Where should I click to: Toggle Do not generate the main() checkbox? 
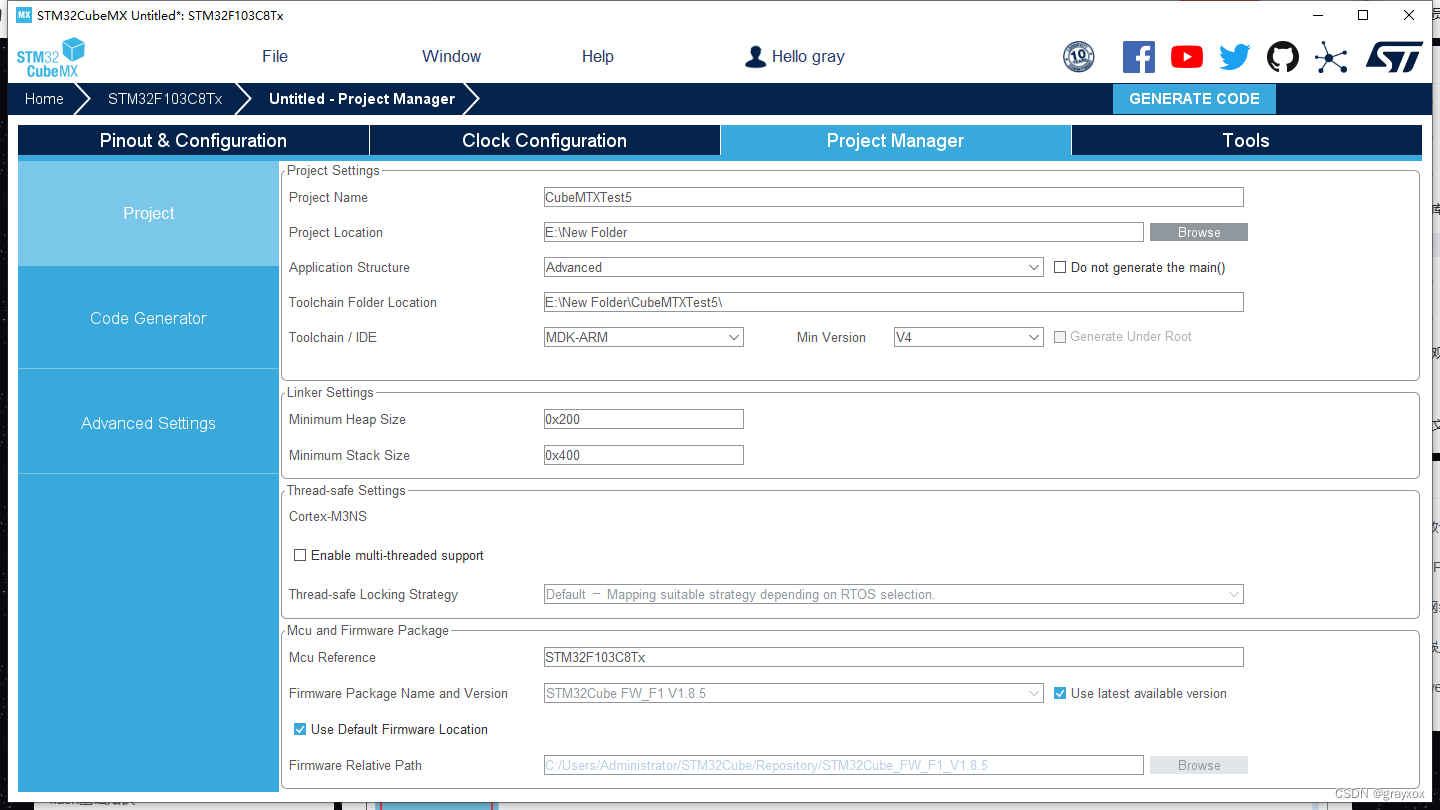[1061, 267]
